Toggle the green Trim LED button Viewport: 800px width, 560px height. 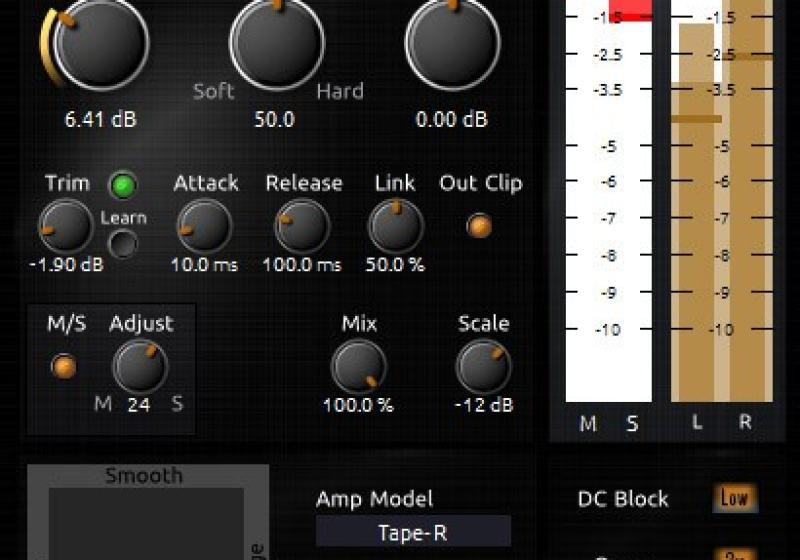click(x=123, y=185)
